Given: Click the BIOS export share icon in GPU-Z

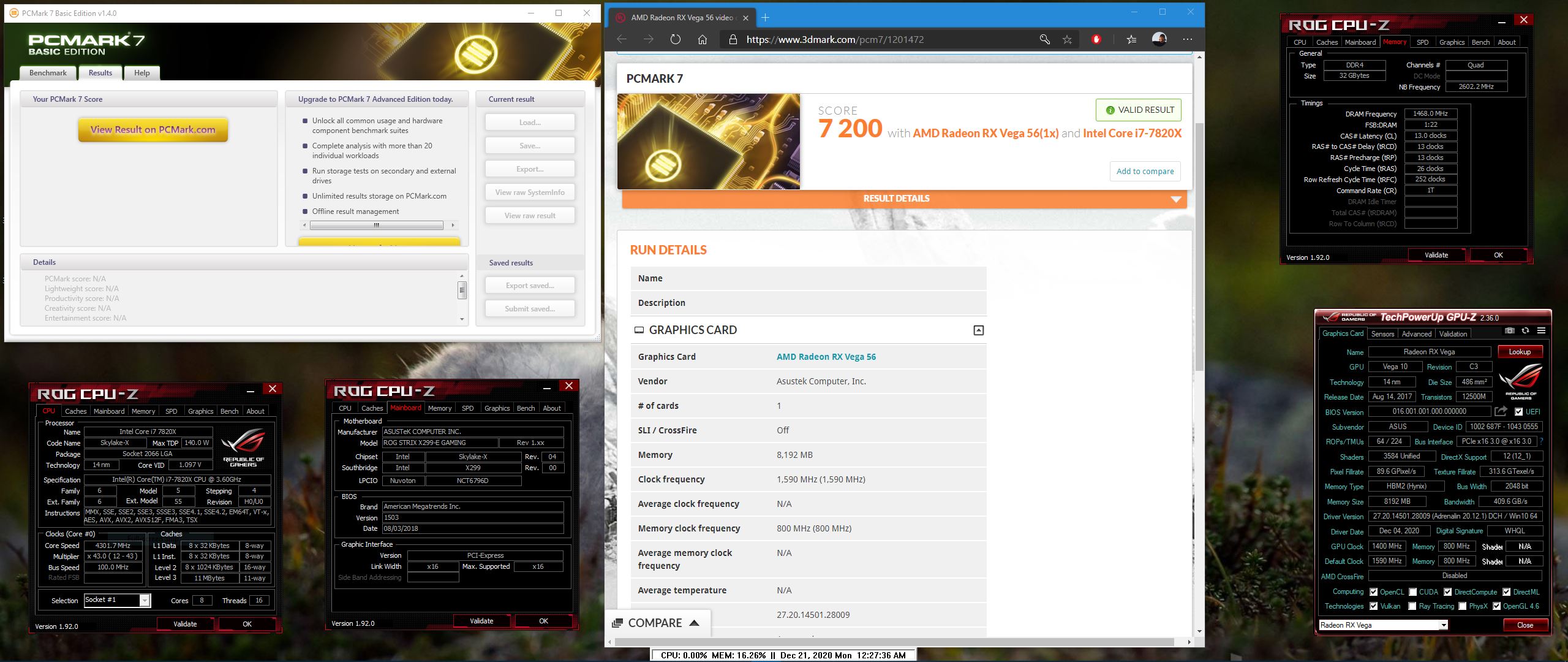Looking at the screenshot, I should 1501,411.
